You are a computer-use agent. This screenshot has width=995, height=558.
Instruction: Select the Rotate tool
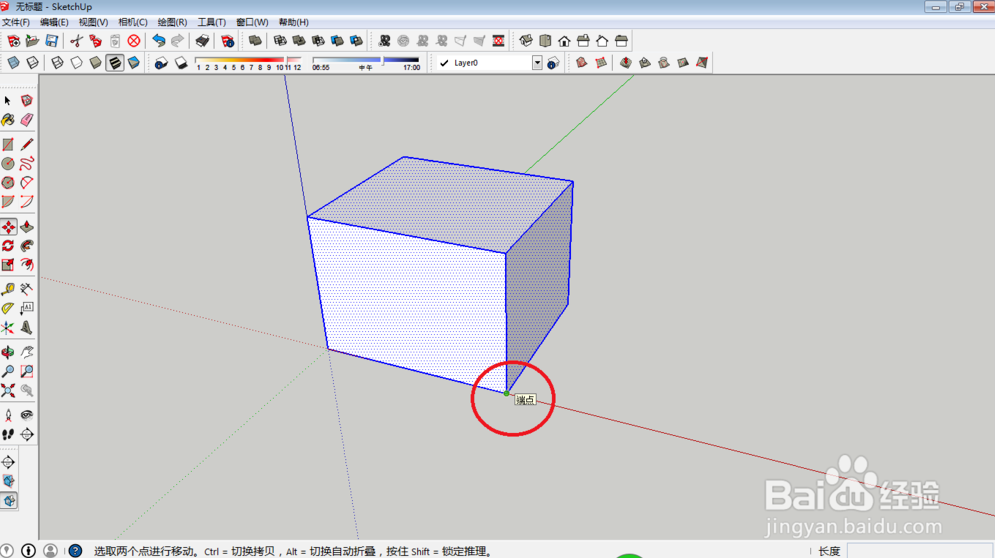(x=8, y=246)
